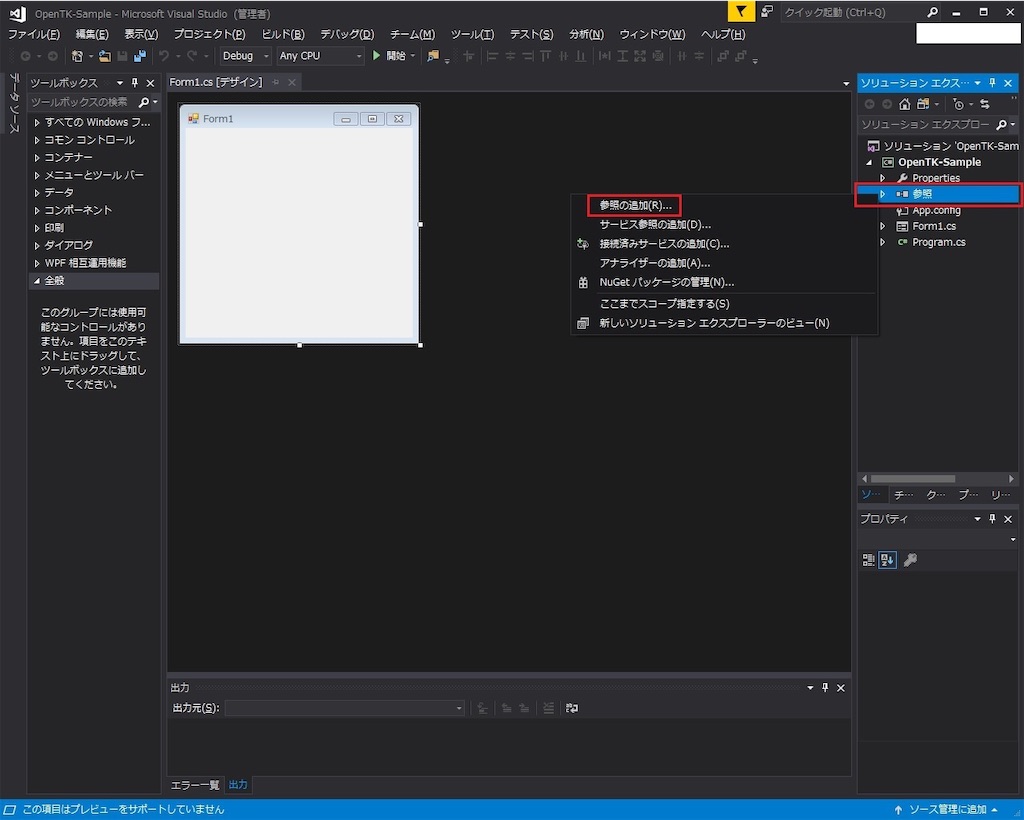Click the green Start debugging play button
The height and width of the screenshot is (820, 1024).
click(376, 55)
